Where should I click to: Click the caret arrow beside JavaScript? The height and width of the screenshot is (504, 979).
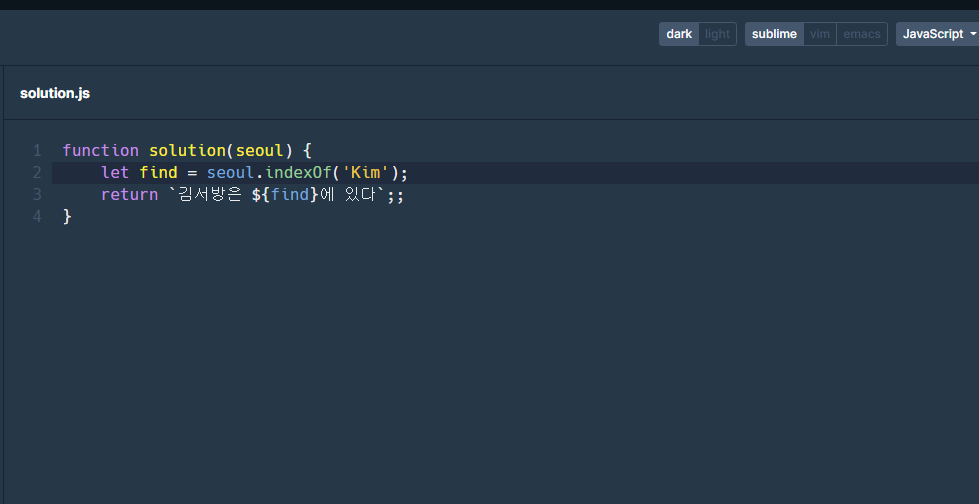coord(973,34)
